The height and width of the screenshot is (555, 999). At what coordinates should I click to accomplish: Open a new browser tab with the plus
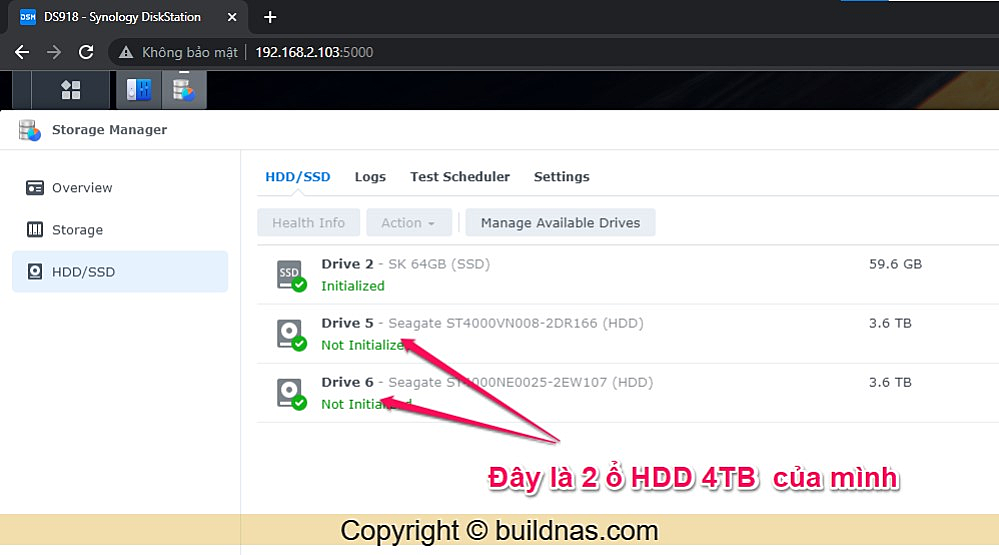point(270,17)
